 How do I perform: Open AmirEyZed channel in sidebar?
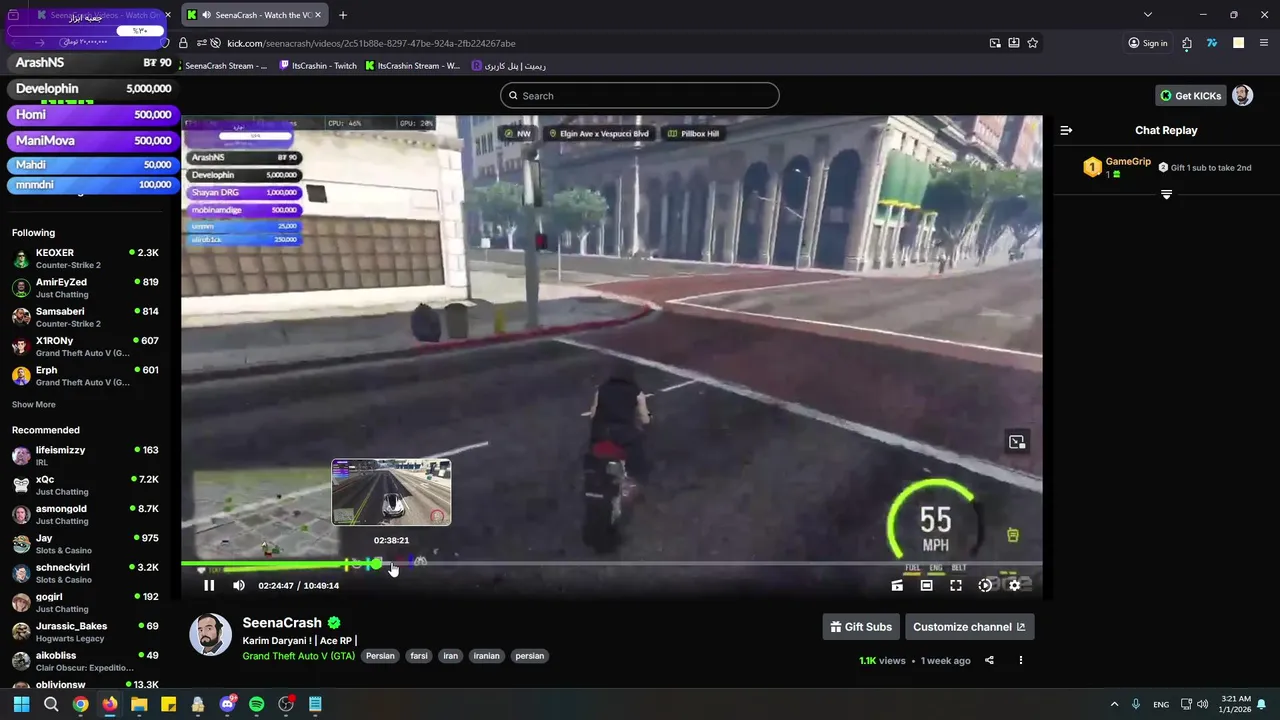(85, 288)
